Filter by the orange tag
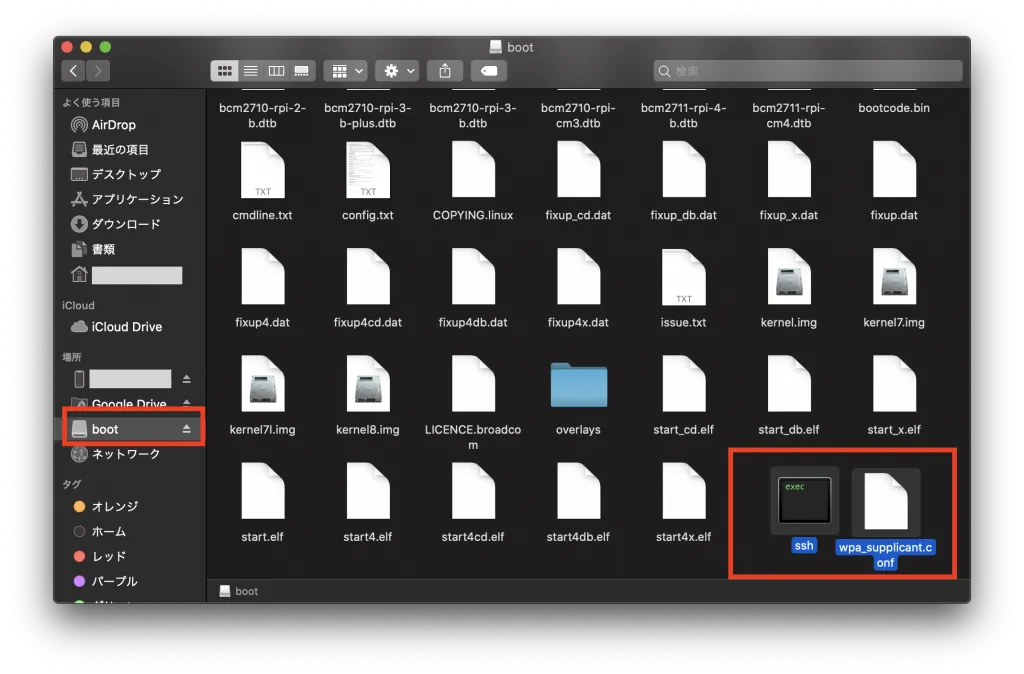This screenshot has height=674, width=1024. pyautogui.click(x=114, y=506)
